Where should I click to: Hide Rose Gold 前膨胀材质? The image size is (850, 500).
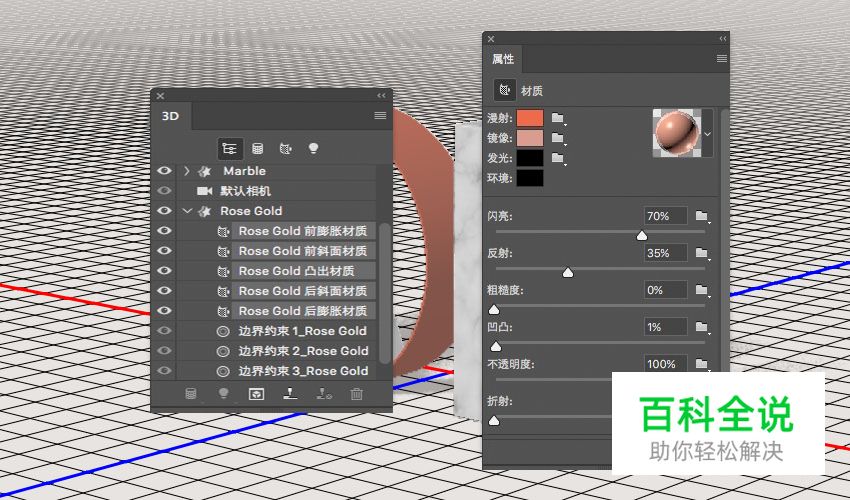tap(164, 230)
